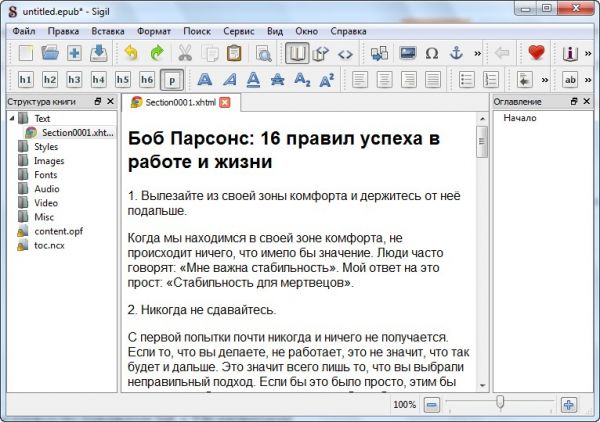Toggle Book View mode button

297,53
